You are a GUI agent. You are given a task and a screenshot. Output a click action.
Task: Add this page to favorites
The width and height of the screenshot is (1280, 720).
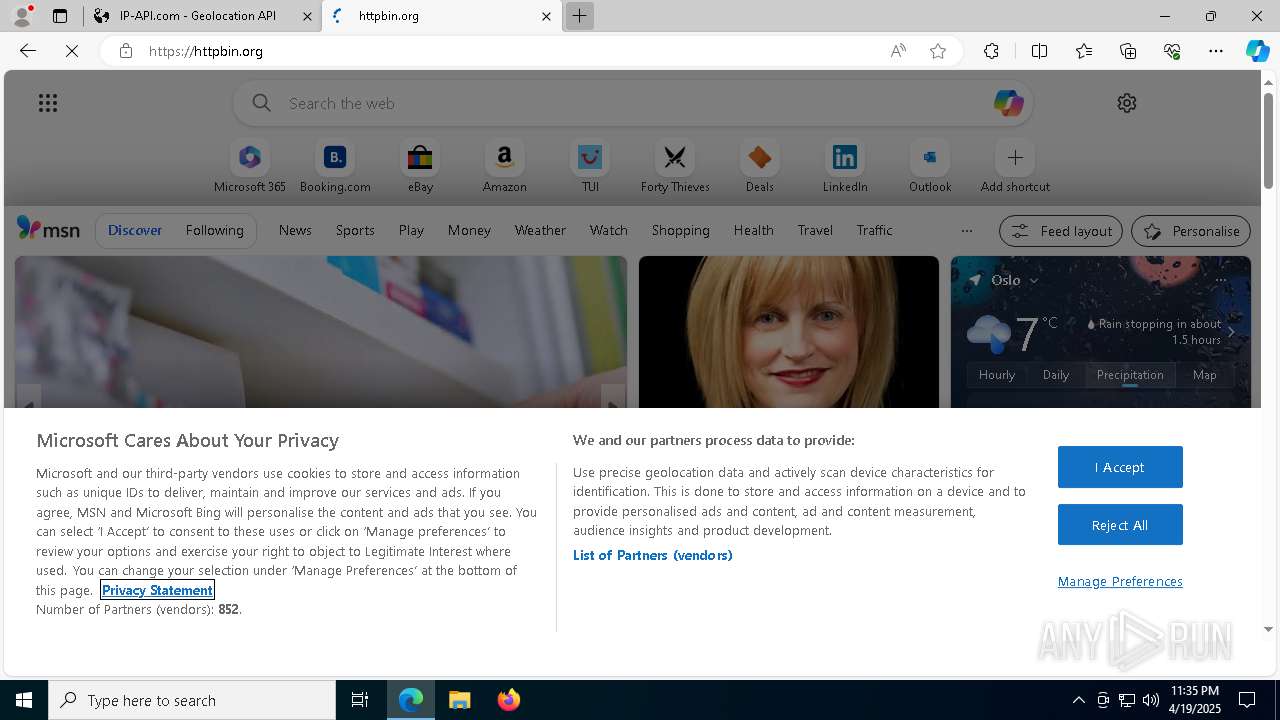coord(938,51)
